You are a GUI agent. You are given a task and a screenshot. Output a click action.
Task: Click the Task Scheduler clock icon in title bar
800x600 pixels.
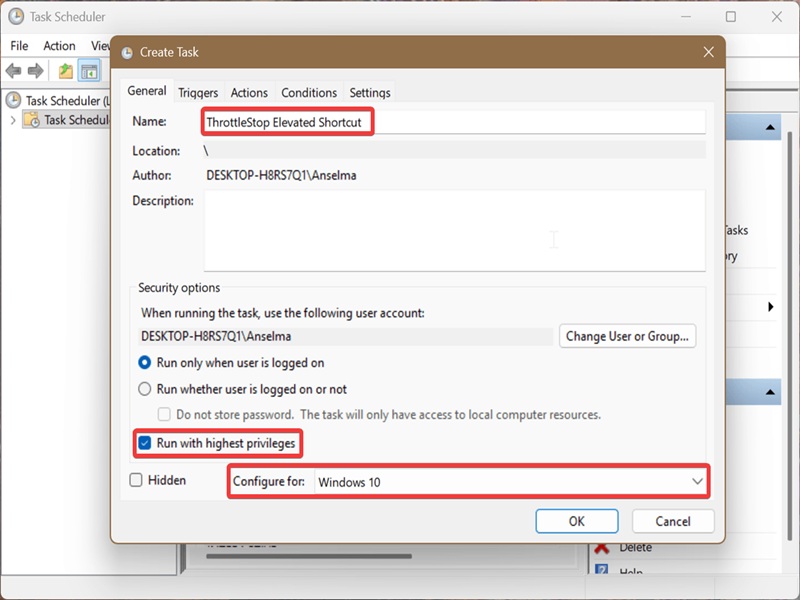(x=16, y=16)
